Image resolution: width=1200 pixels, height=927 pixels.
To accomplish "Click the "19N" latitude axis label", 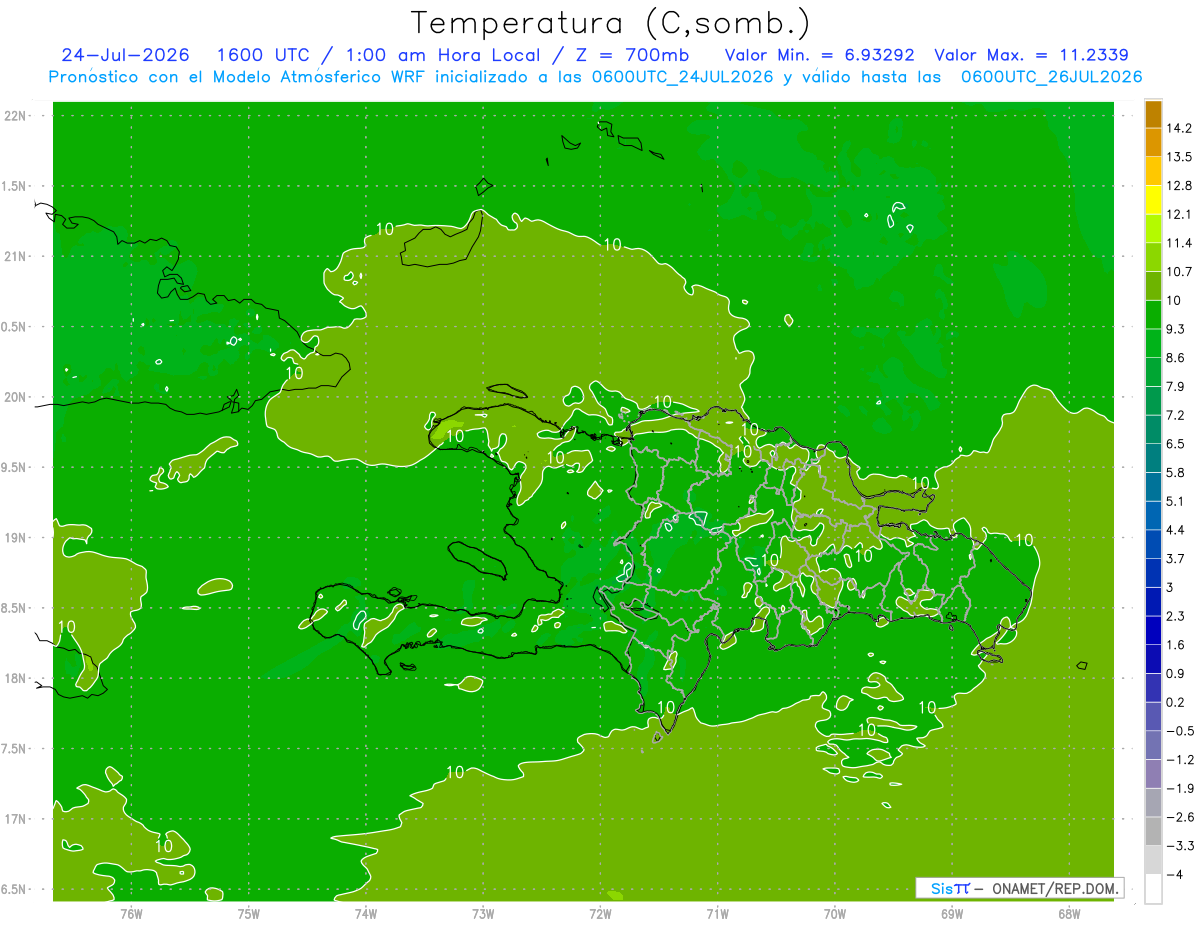I will pyautogui.click(x=16, y=538).
